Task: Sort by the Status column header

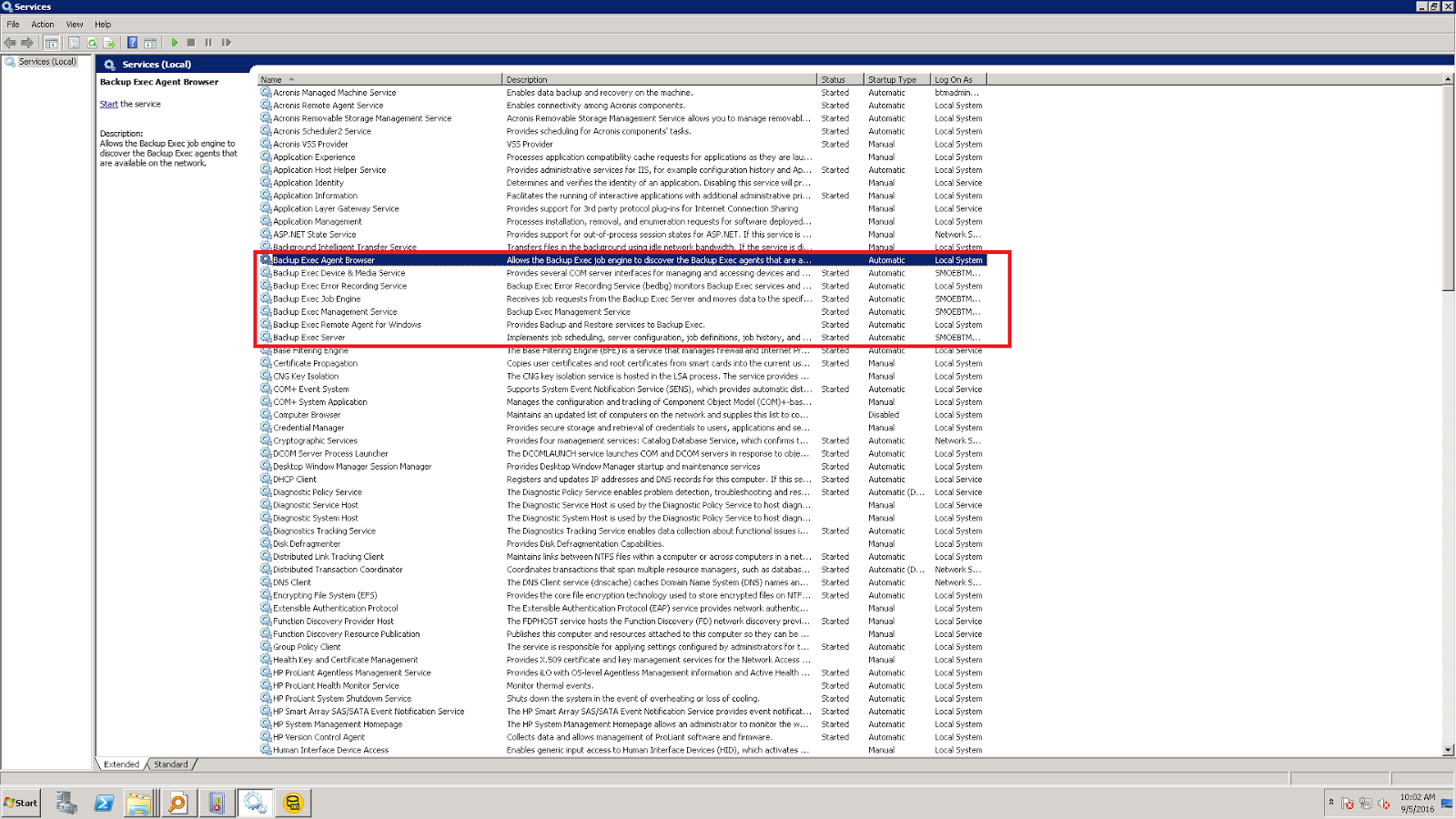Action: point(841,80)
